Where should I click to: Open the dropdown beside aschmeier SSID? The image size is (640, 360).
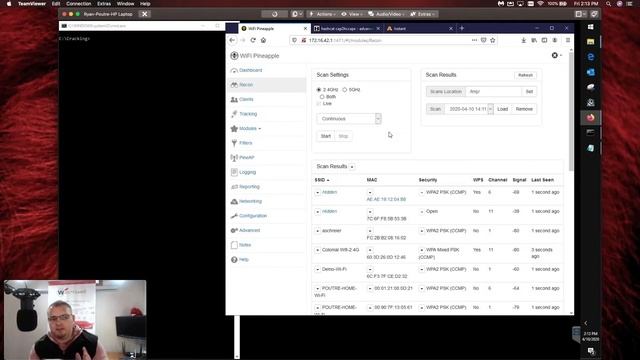[x=318, y=231]
